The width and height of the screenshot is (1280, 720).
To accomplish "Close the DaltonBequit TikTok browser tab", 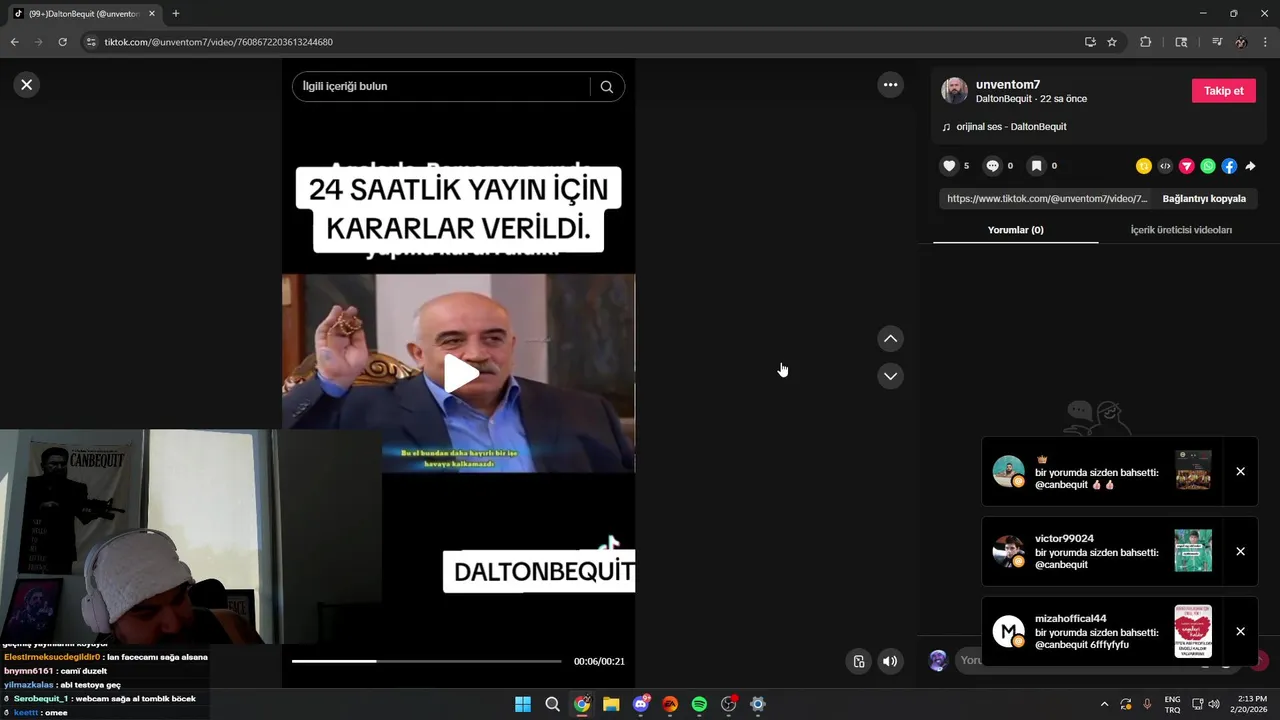I will point(152,14).
